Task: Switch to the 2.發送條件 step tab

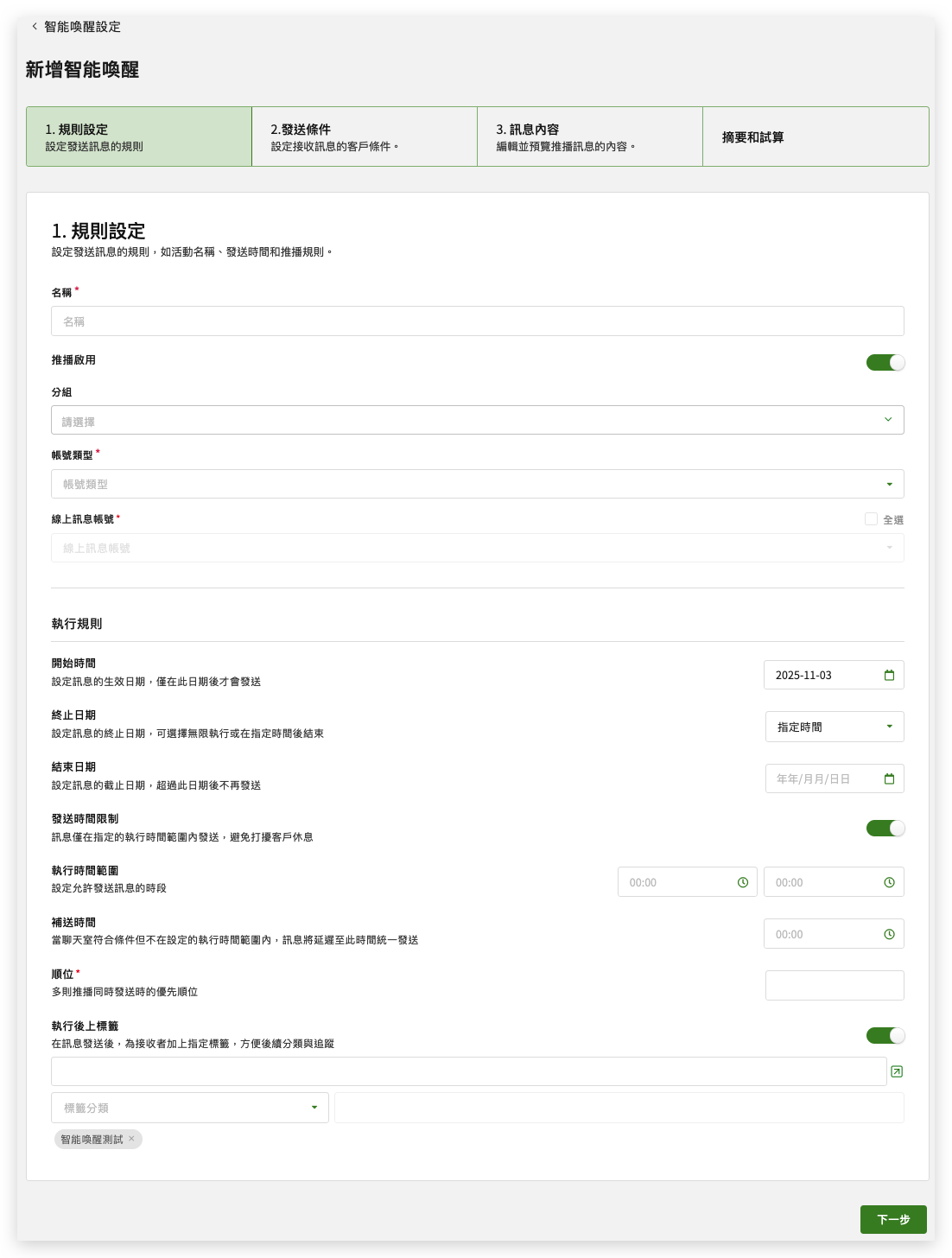Action: [364, 137]
